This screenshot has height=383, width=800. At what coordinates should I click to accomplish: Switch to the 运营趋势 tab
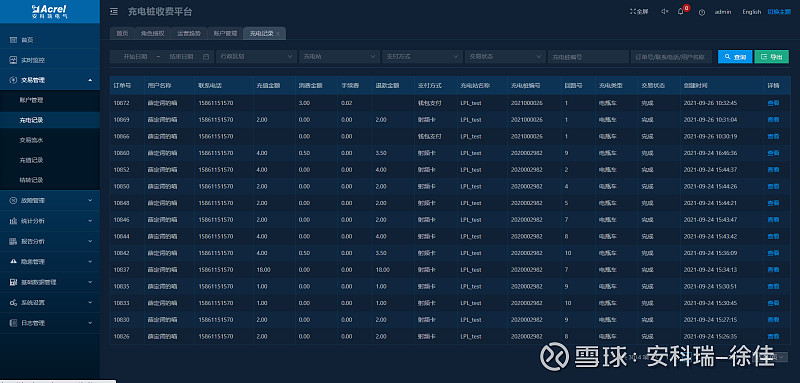pos(188,34)
